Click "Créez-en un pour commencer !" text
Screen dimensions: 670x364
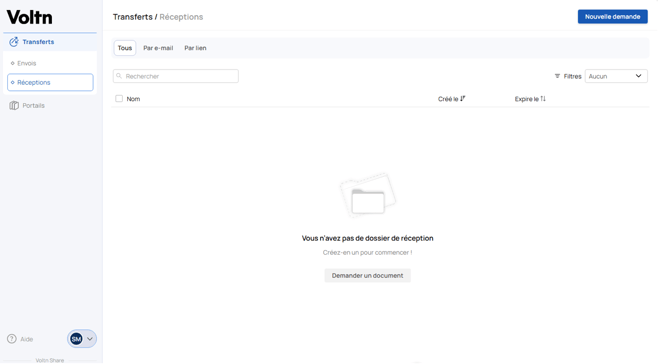tap(367, 252)
